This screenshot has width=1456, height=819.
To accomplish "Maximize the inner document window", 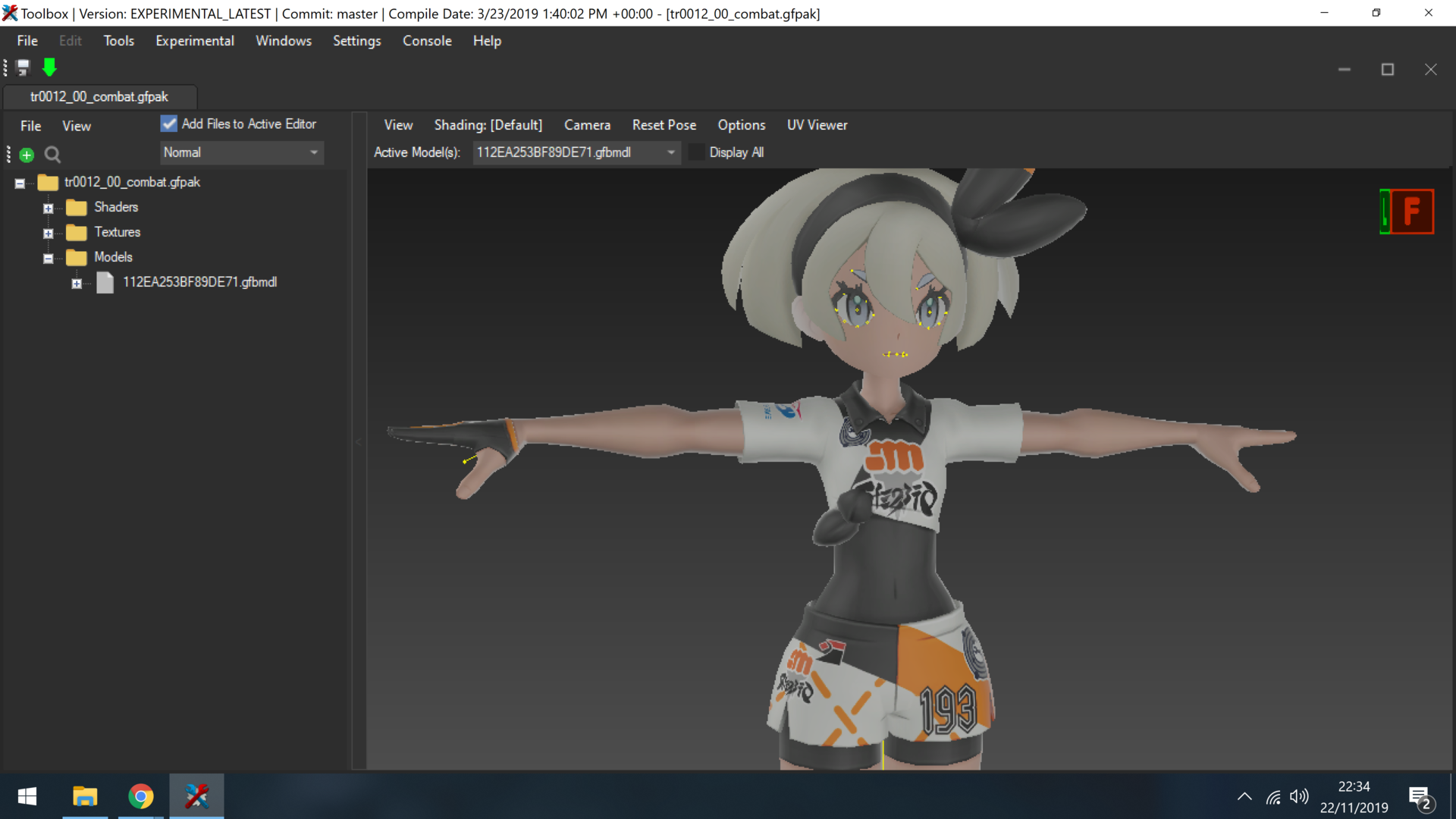I will 1388,69.
